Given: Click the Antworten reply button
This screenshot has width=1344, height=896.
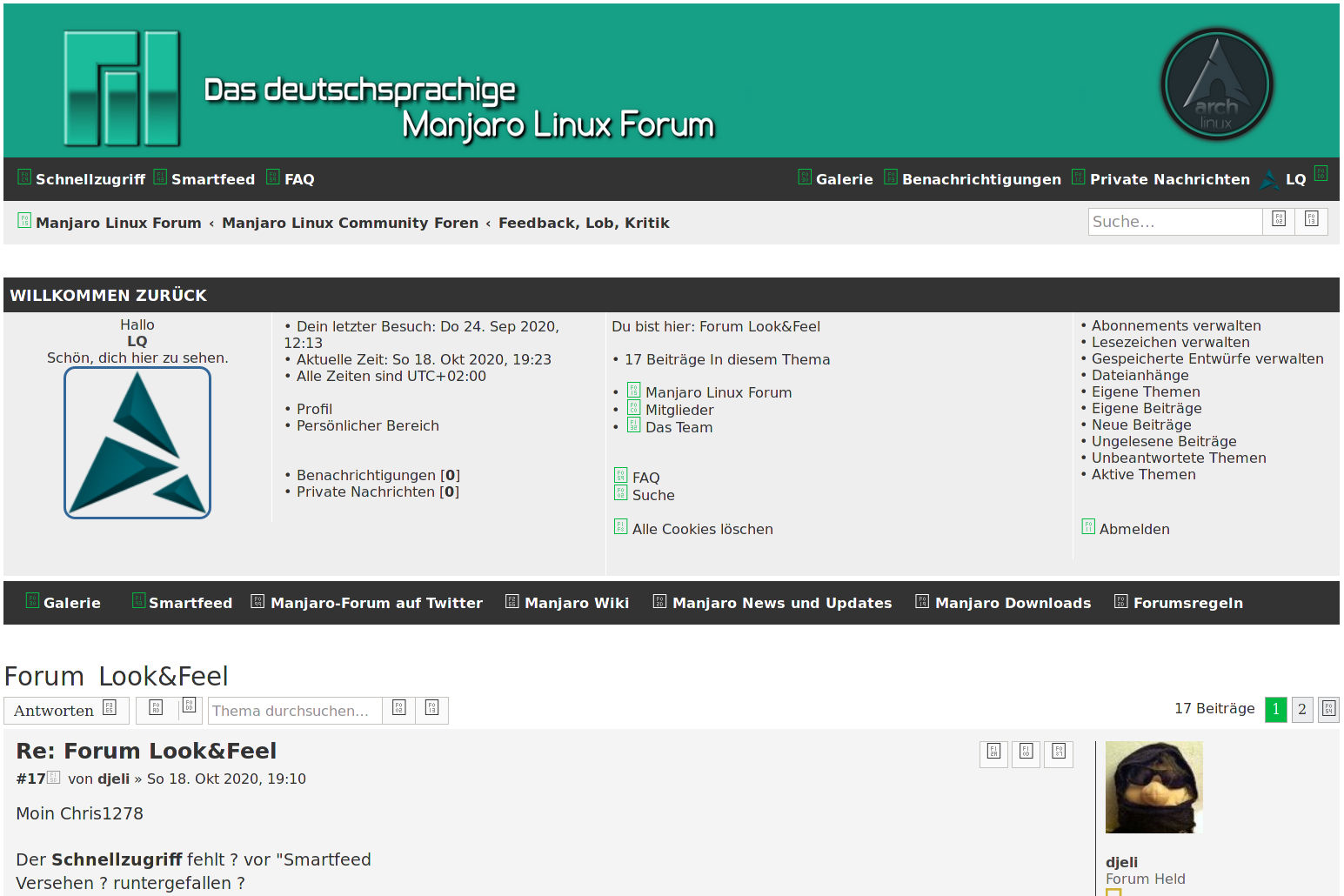Looking at the screenshot, I should click(66, 710).
